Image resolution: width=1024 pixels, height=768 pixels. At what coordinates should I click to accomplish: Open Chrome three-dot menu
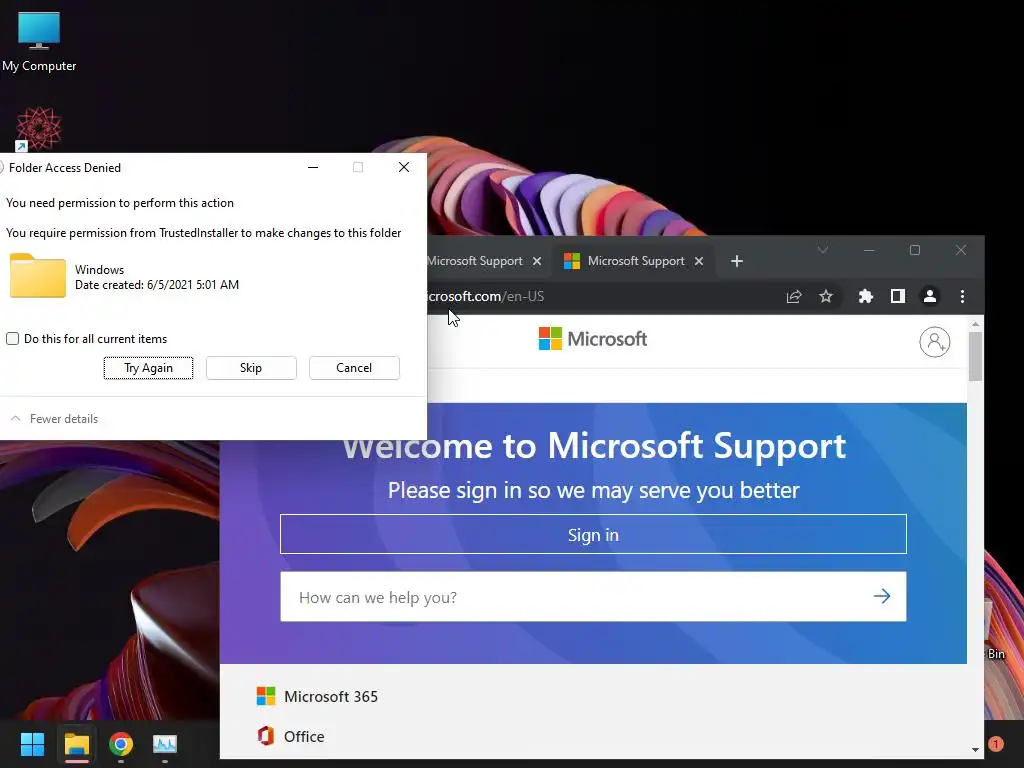pyautogui.click(x=962, y=296)
